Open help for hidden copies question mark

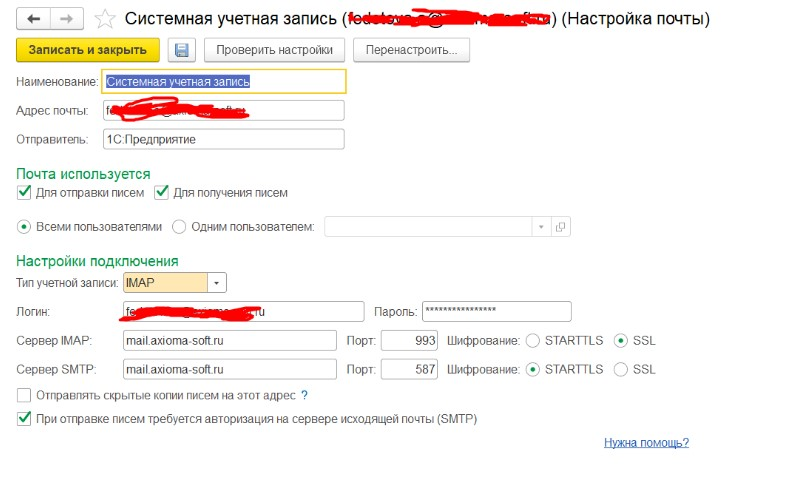[x=304, y=396]
